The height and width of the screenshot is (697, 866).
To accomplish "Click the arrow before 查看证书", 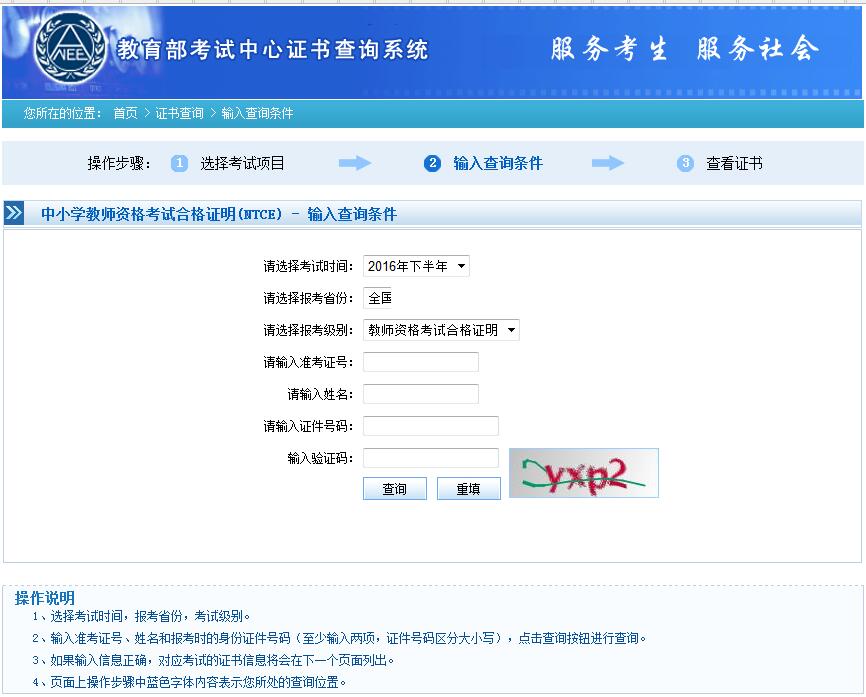I will [x=607, y=164].
